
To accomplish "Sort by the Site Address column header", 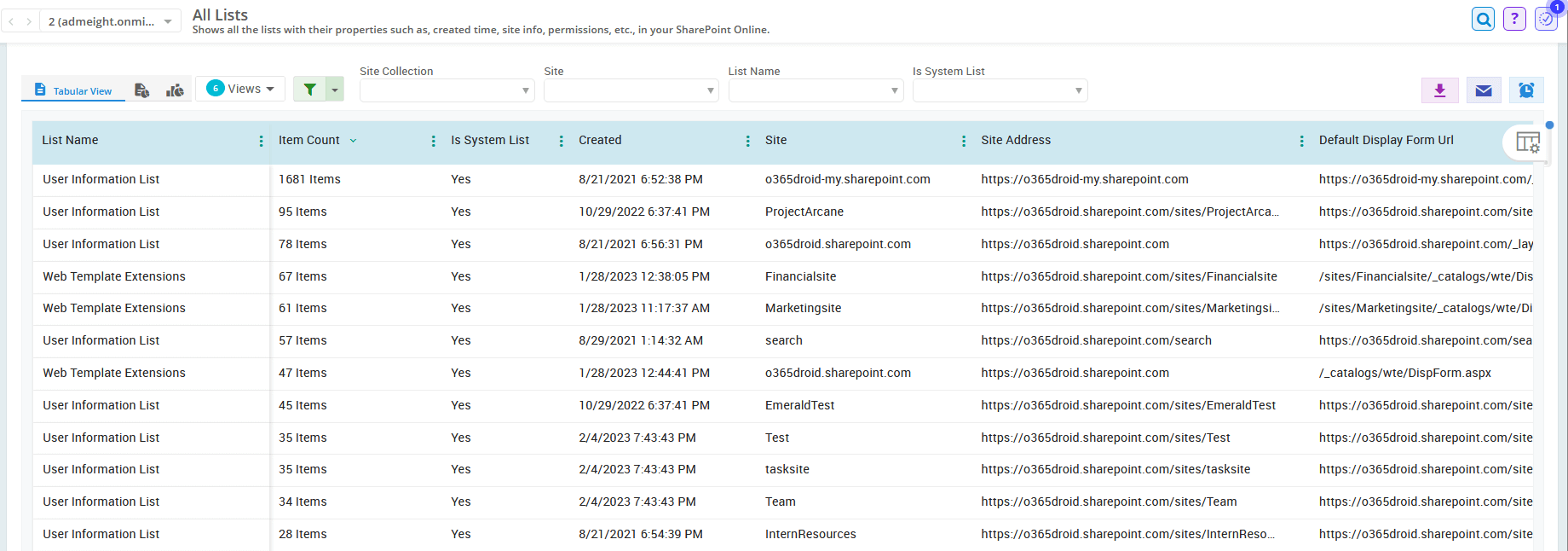I will click(x=1016, y=140).
